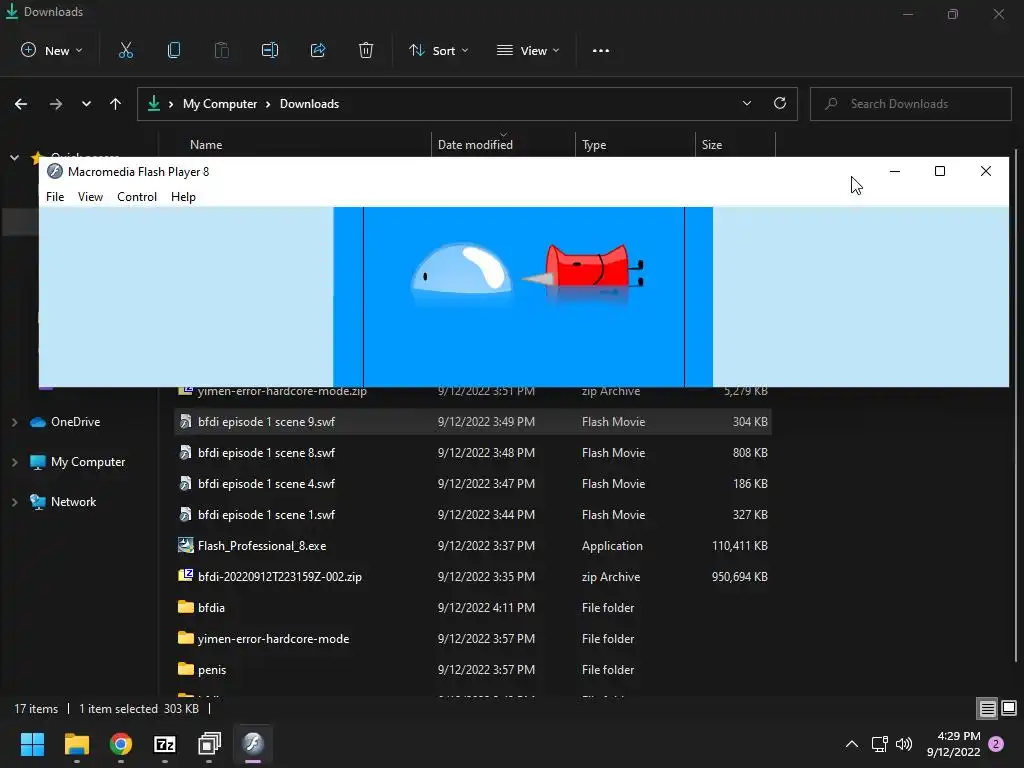
Task: Click the Search Downloads field
Action: pyautogui.click(x=910, y=104)
